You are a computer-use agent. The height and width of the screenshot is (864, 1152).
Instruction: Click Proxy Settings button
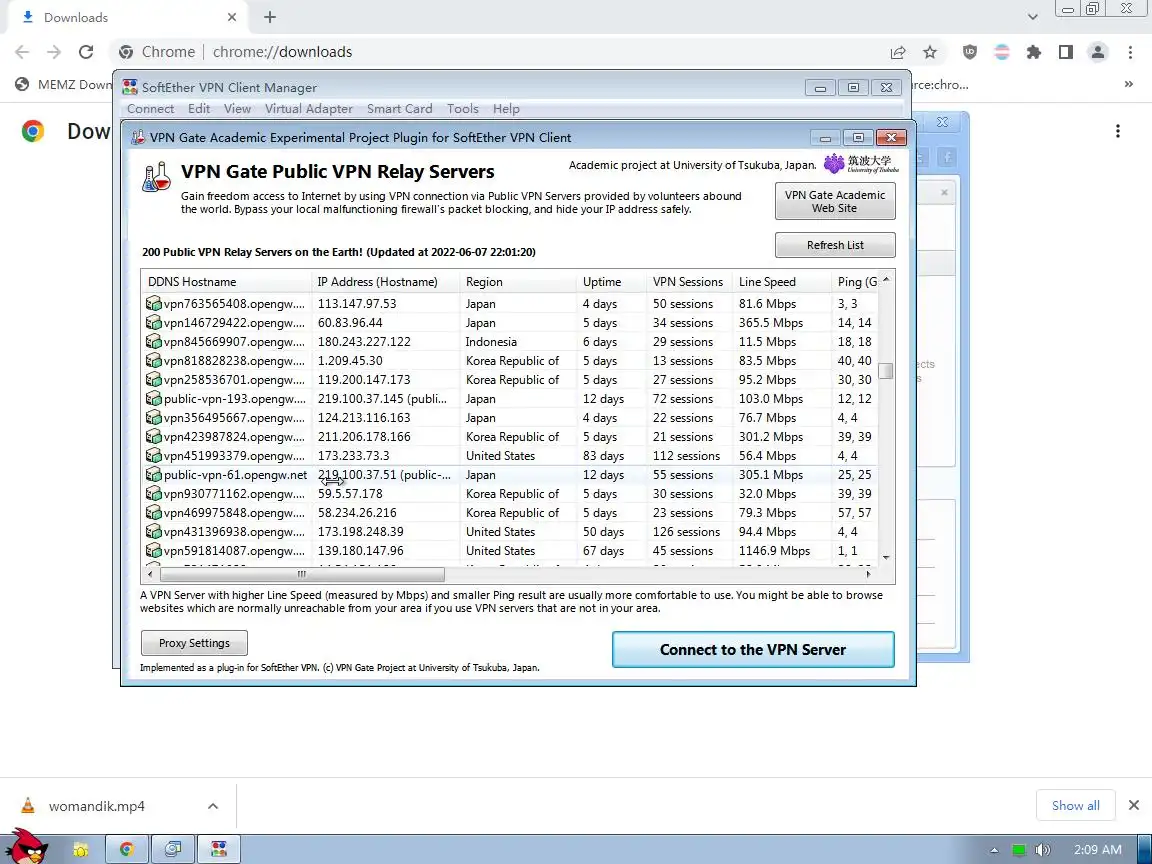tap(194, 643)
